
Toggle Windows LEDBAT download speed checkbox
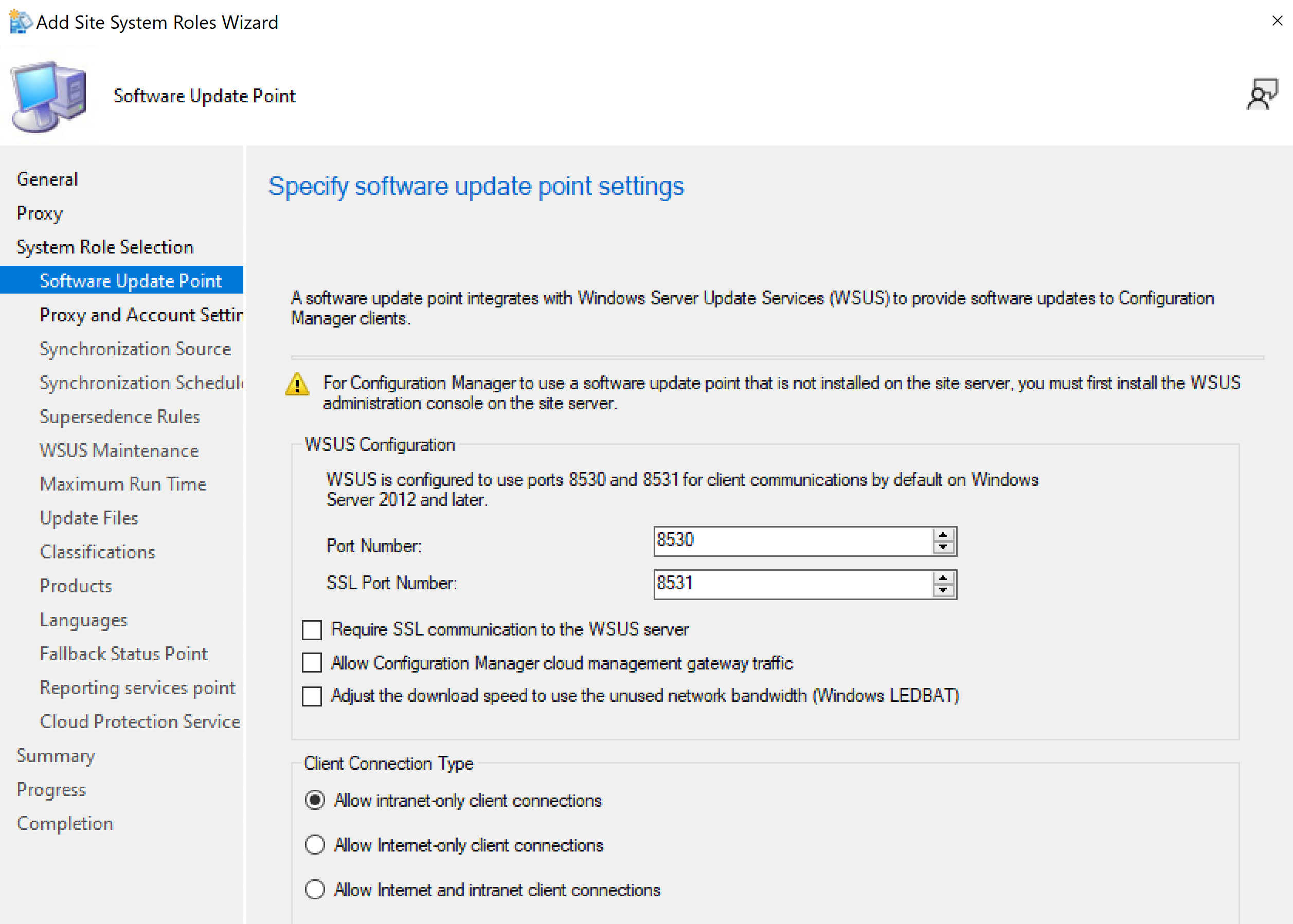click(x=312, y=696)
